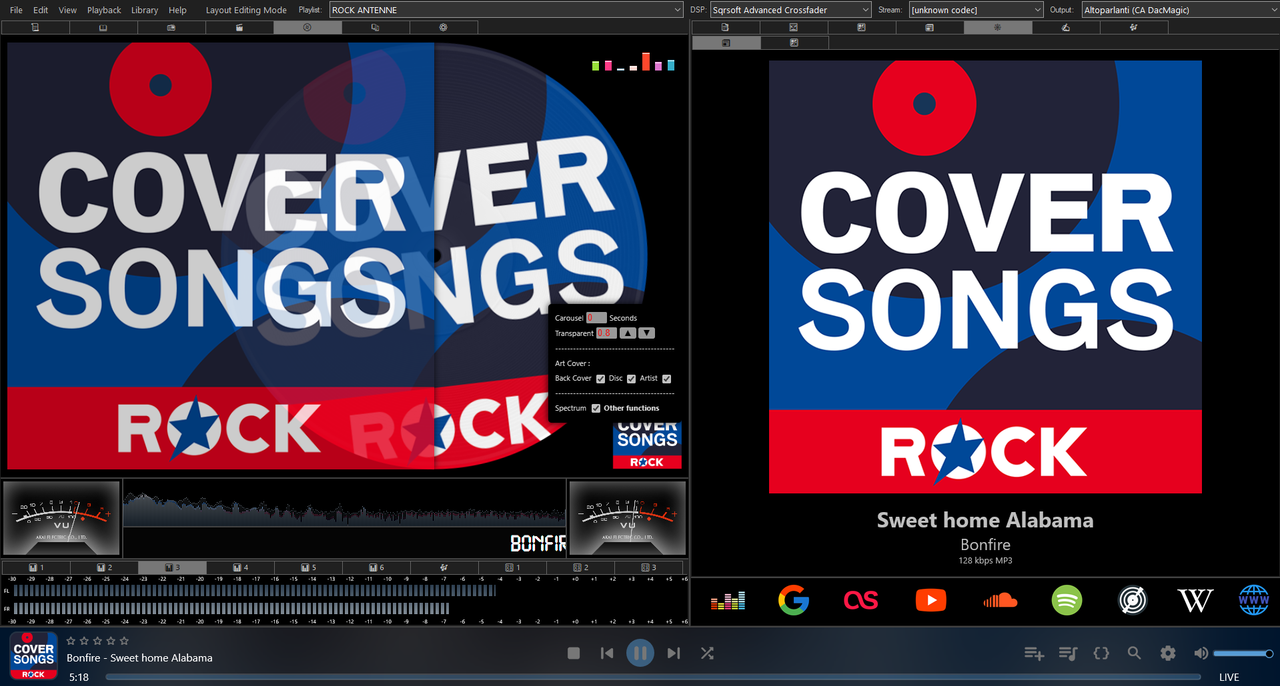Select the snowflake icon tab in right panel
Image resolution: width=1280 pixels, height=686 pixels.
tap(997, 28)
